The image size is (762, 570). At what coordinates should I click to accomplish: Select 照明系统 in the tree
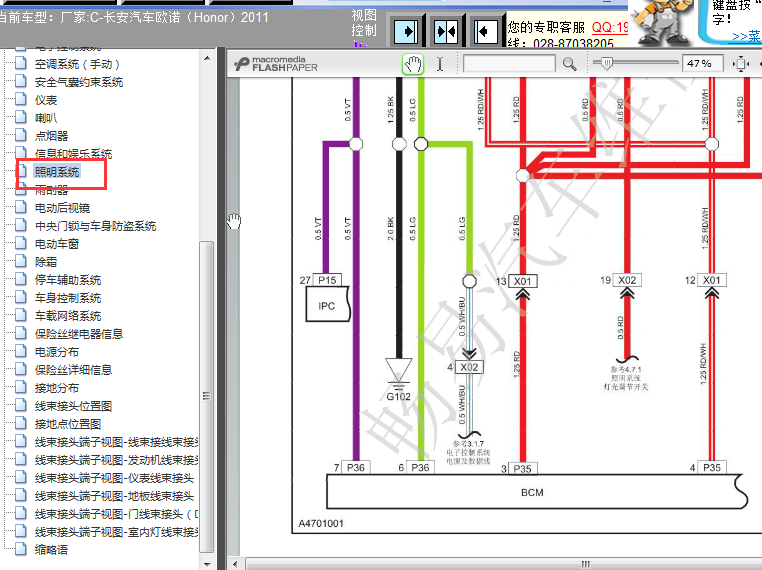(56, 172)
